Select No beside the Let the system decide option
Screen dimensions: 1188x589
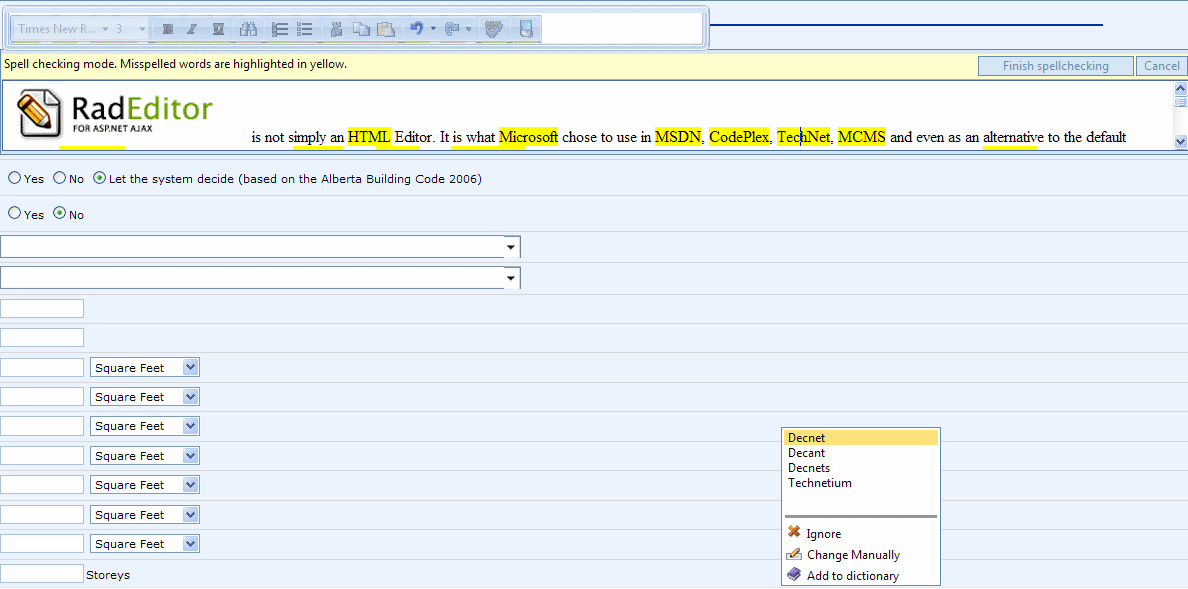60,178
